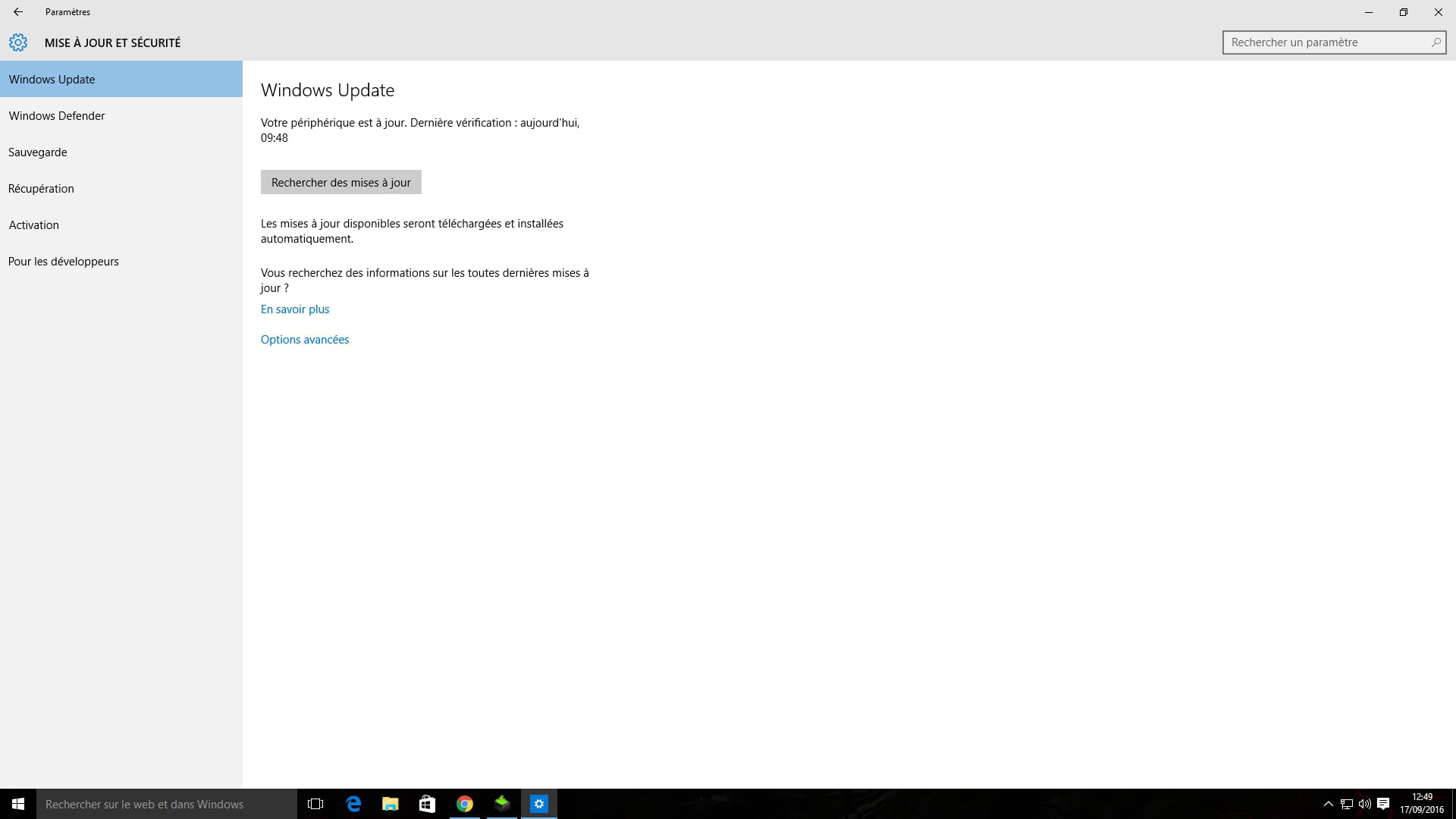Open the Options avancées link
Screen dimensions: 1456x819
point(305,340)
